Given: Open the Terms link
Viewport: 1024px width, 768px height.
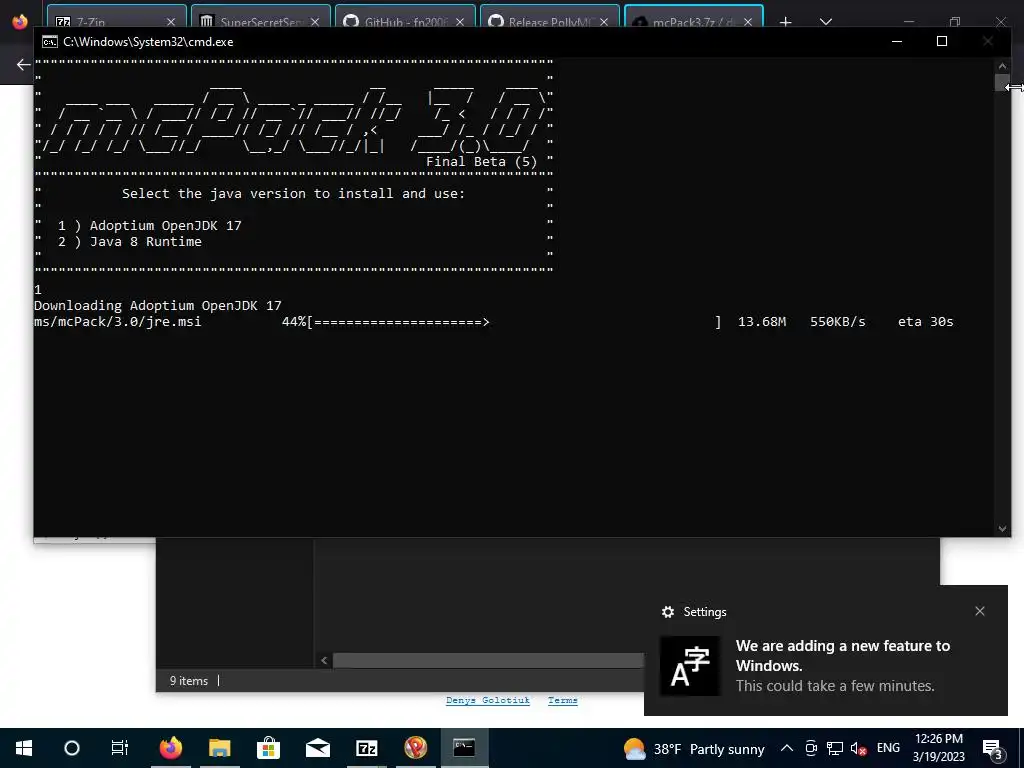Looking at the screenshot, I should coord(562,700).
